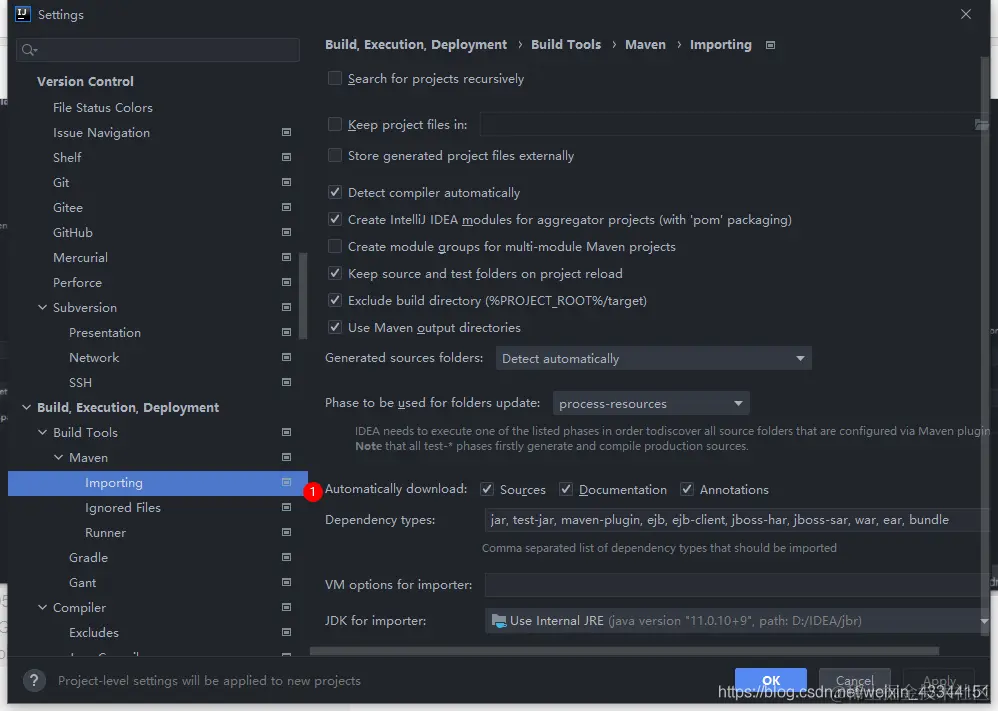Image resolution: width=998 pixels, height=711 pixels.
Task: Uncheck automatic download of Sources
Action: [x=487, y=489]
